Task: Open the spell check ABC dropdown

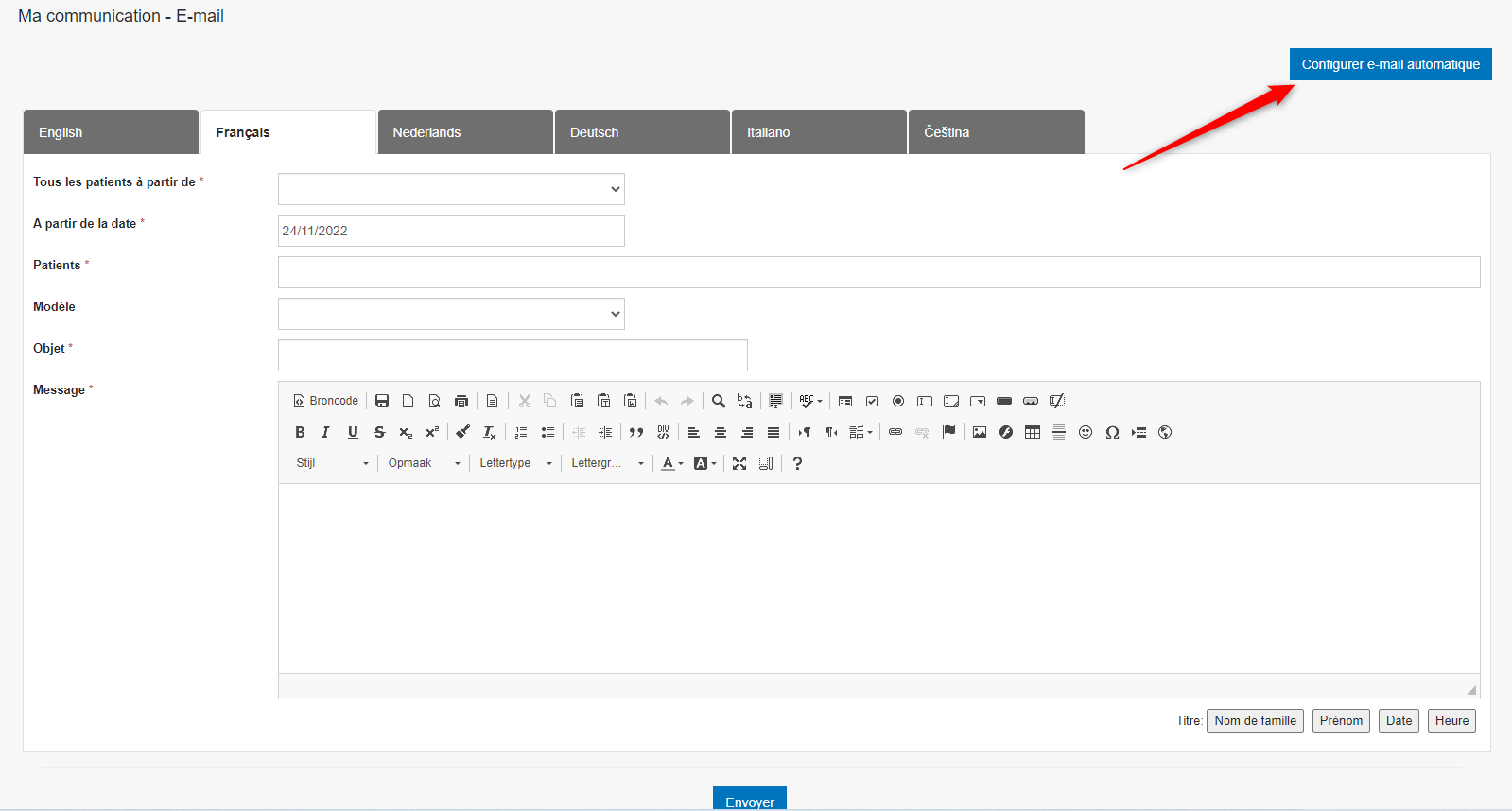Action: (810, 401)
